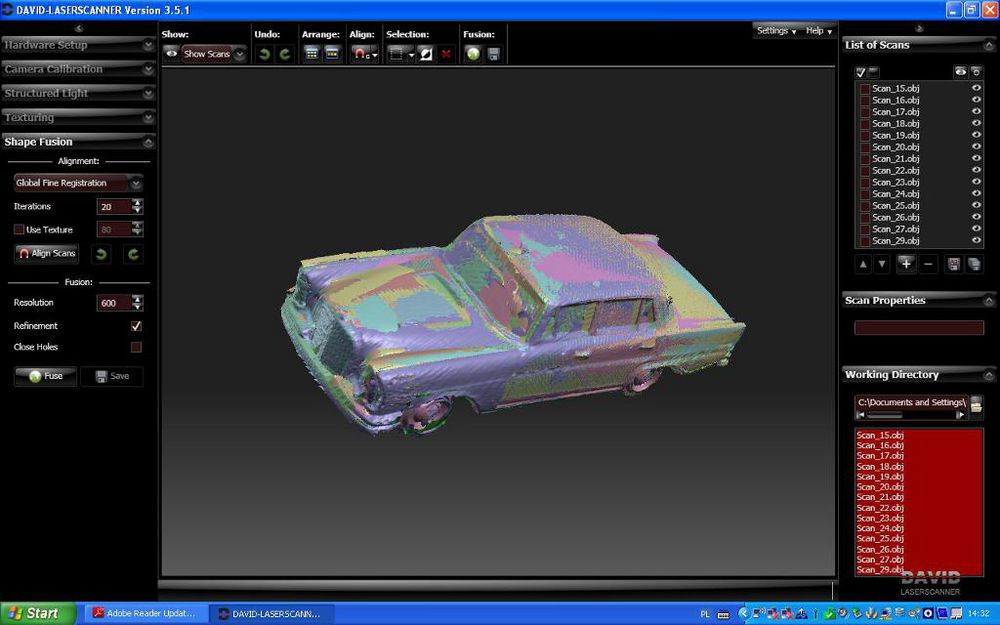Open the Help menu
The width and height of the screenshot is (1000, 625).
tap(819, 31)
